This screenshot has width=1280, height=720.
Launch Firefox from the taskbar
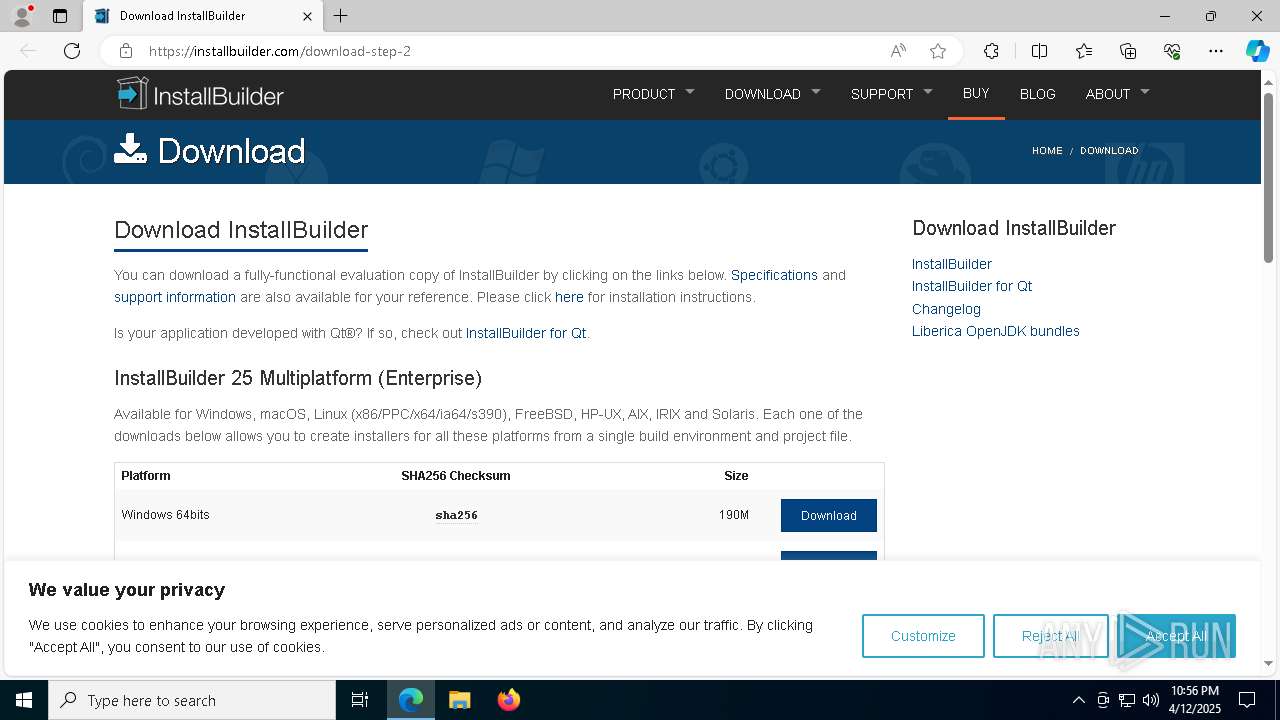coord(508,700)
